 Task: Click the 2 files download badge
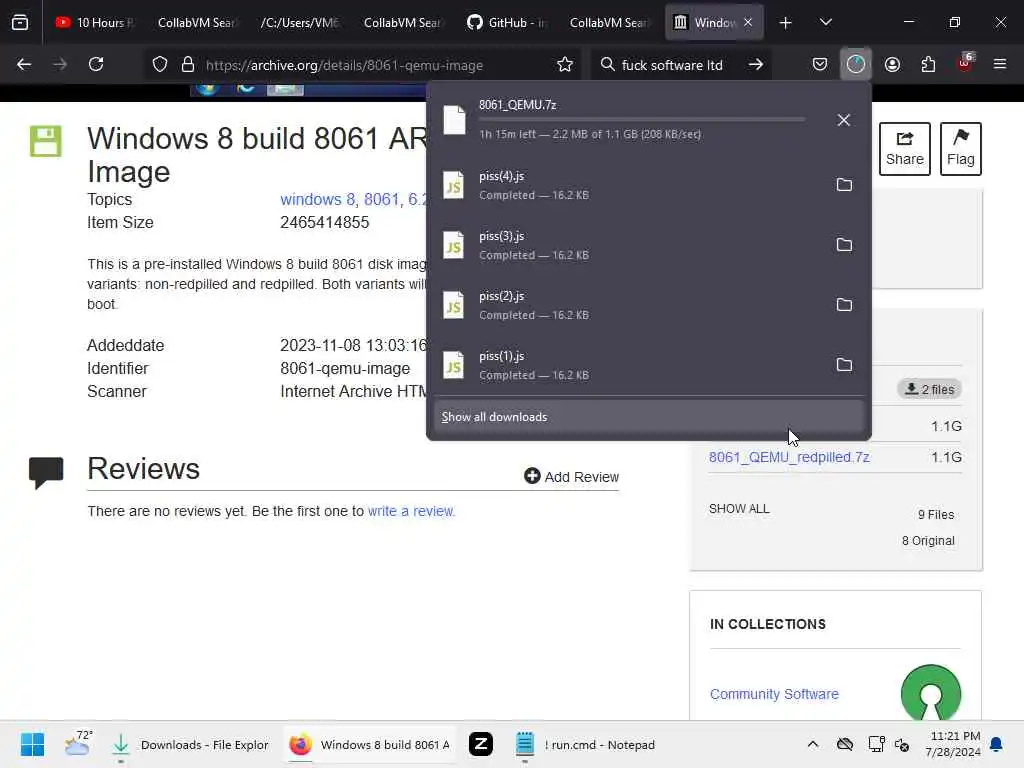point(929,389)
